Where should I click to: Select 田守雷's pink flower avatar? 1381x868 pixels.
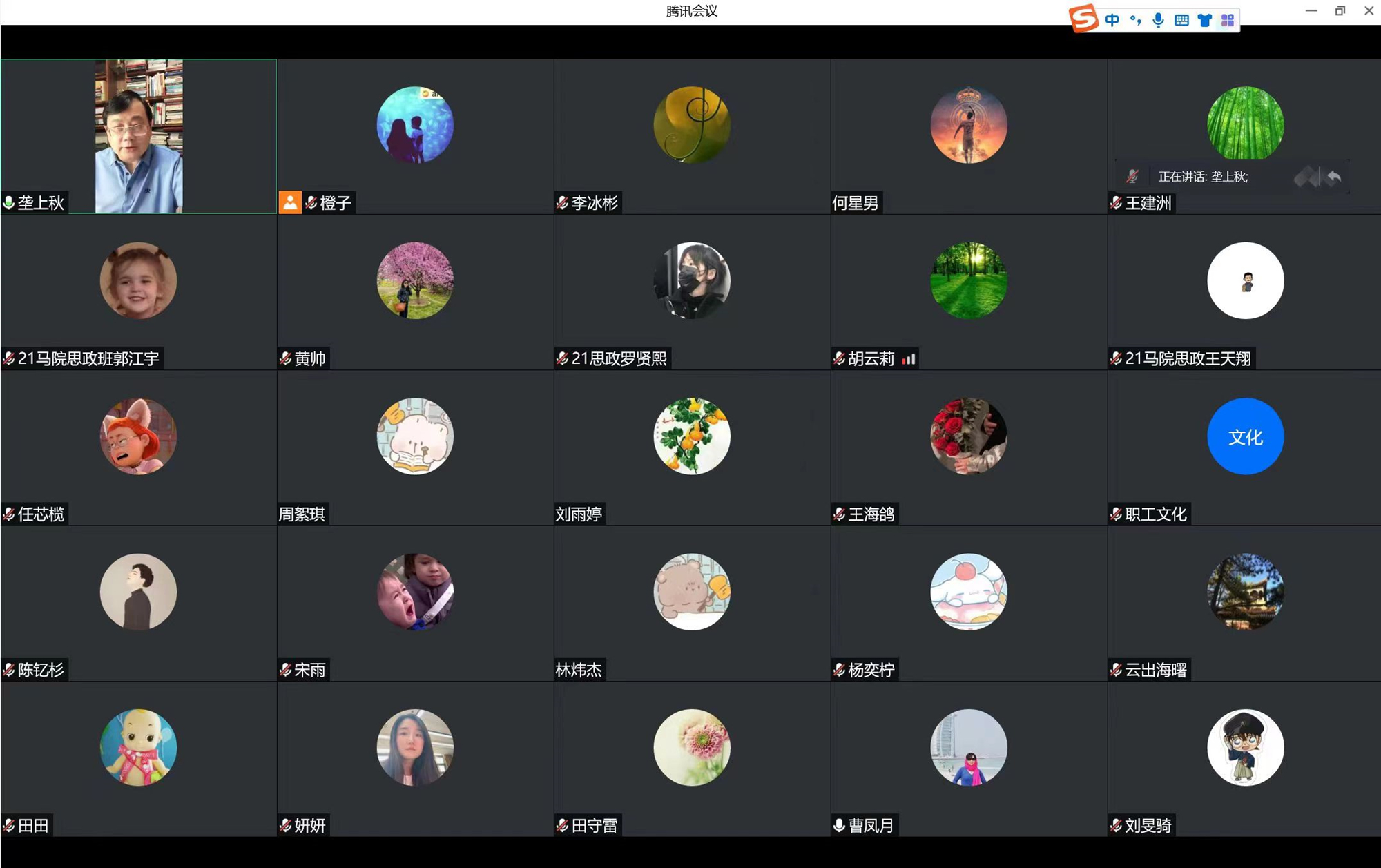(692, 747)
